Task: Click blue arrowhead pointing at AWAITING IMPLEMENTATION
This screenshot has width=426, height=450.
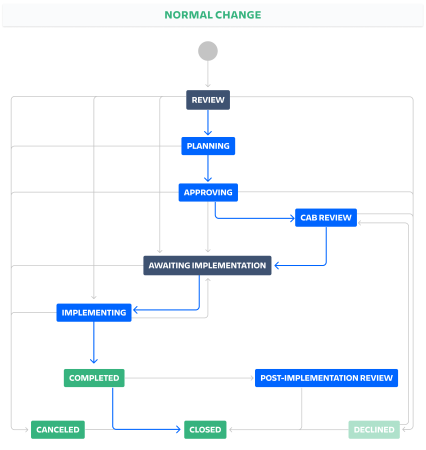Action: pos(278,265)
